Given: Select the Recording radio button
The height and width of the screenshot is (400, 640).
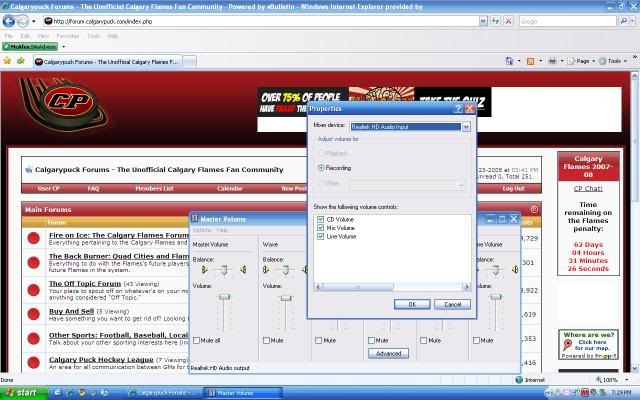Looking at the screenshot, I should [x=321, y=168].
